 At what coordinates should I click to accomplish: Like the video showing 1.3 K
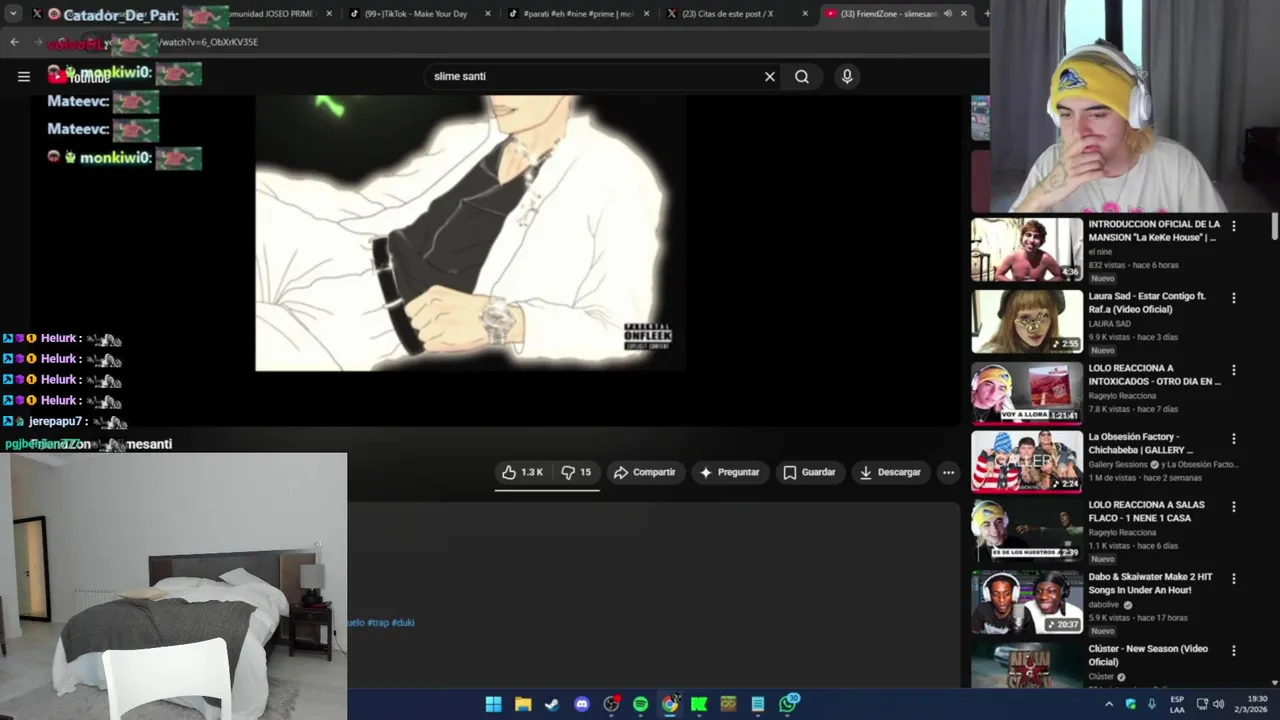click(522, 472)
